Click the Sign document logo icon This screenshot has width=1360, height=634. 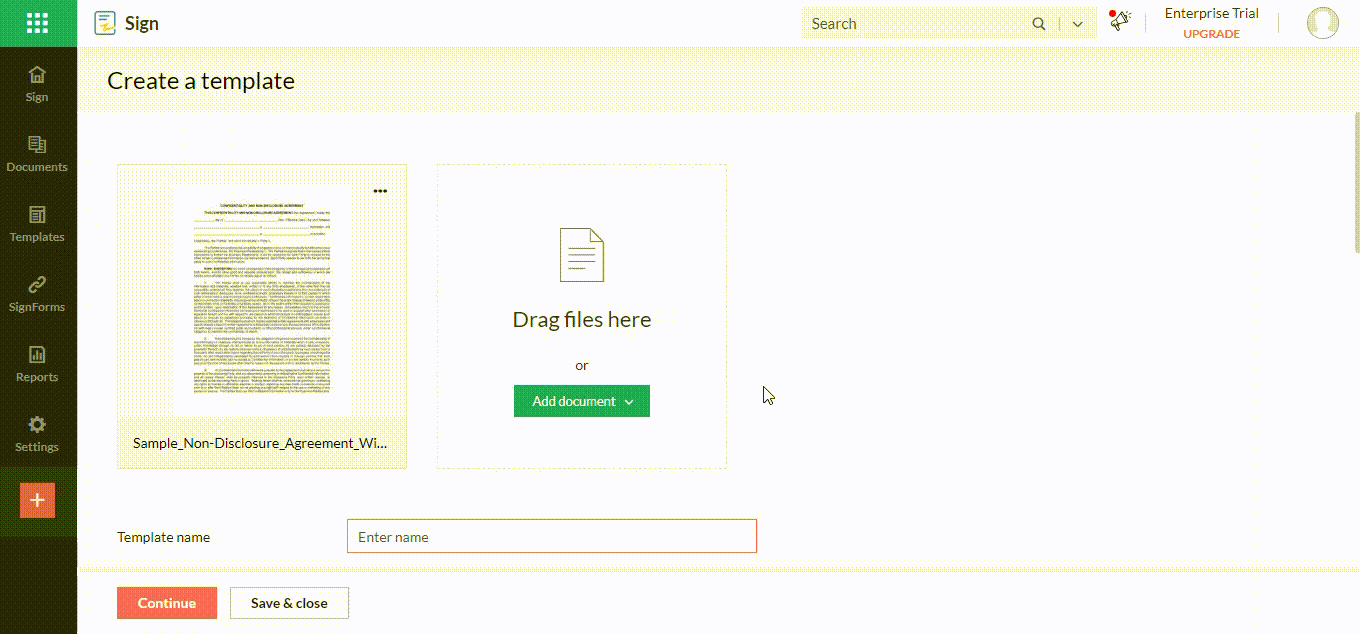click(103, 22)
